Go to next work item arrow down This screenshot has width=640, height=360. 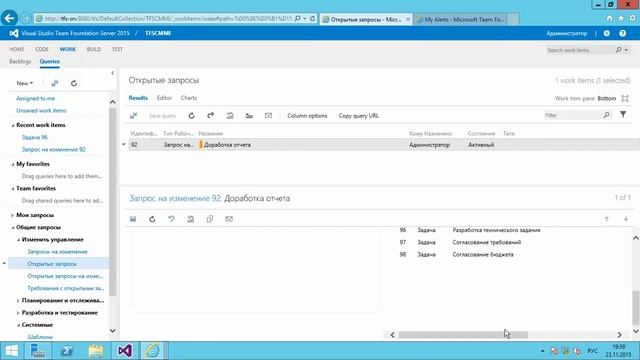click(x=626, y=219)
